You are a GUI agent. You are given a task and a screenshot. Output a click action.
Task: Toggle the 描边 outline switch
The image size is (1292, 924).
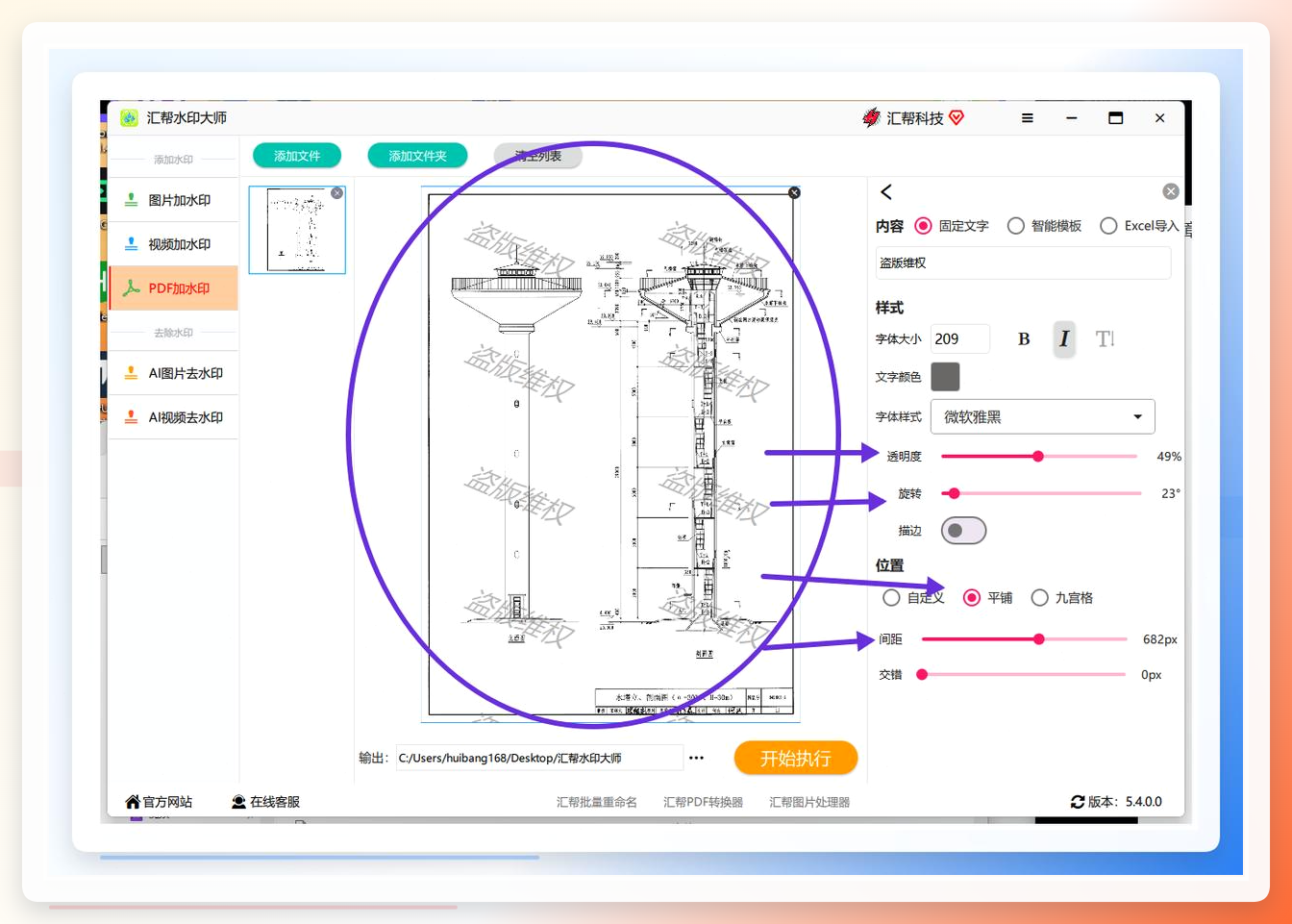tap(963, 531)
